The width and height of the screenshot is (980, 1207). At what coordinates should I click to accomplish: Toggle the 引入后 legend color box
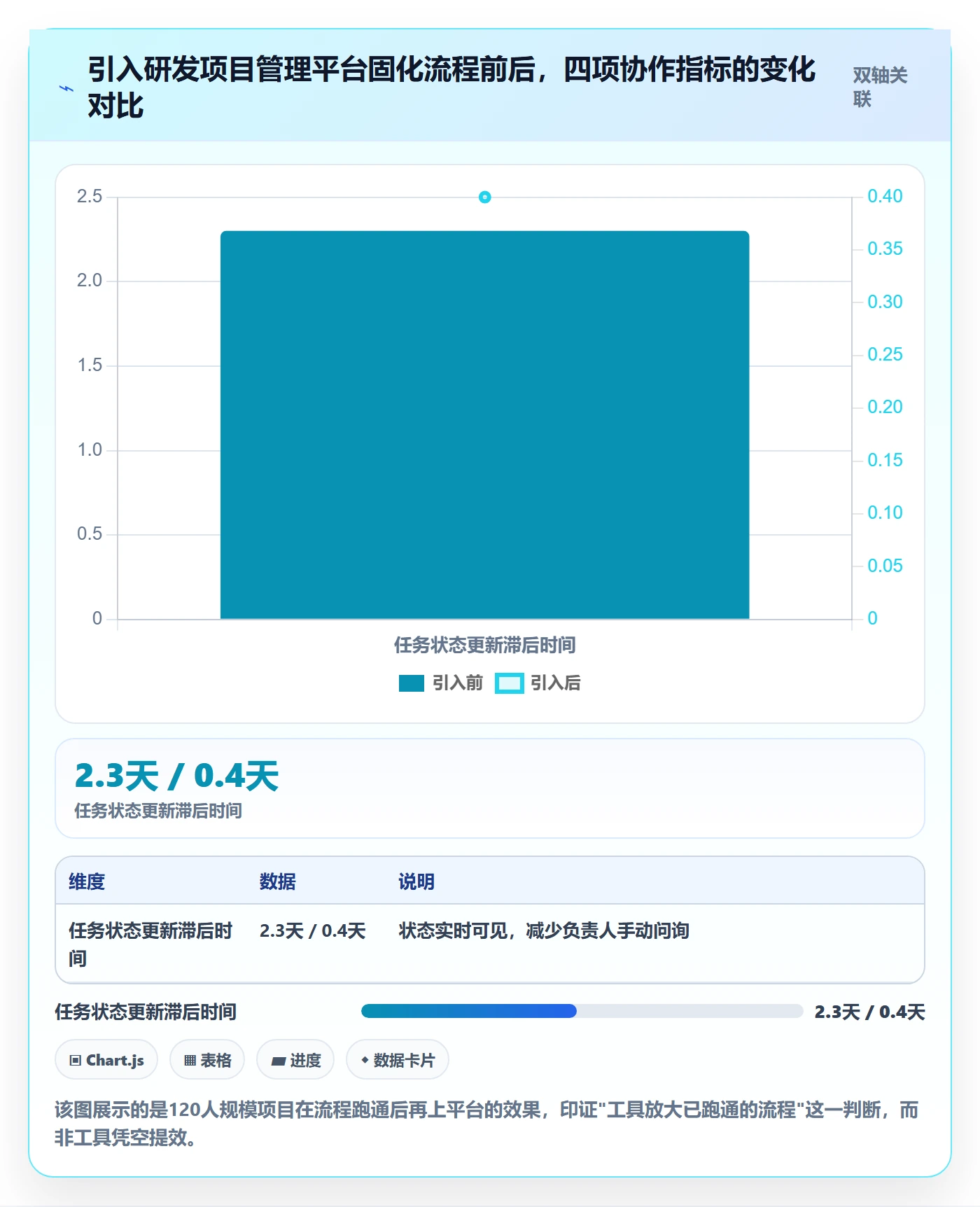(509, 683)
